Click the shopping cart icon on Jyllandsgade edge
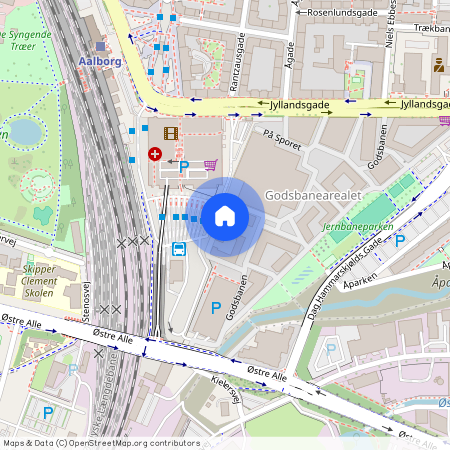Screen dimensions: 450x450 445,120
